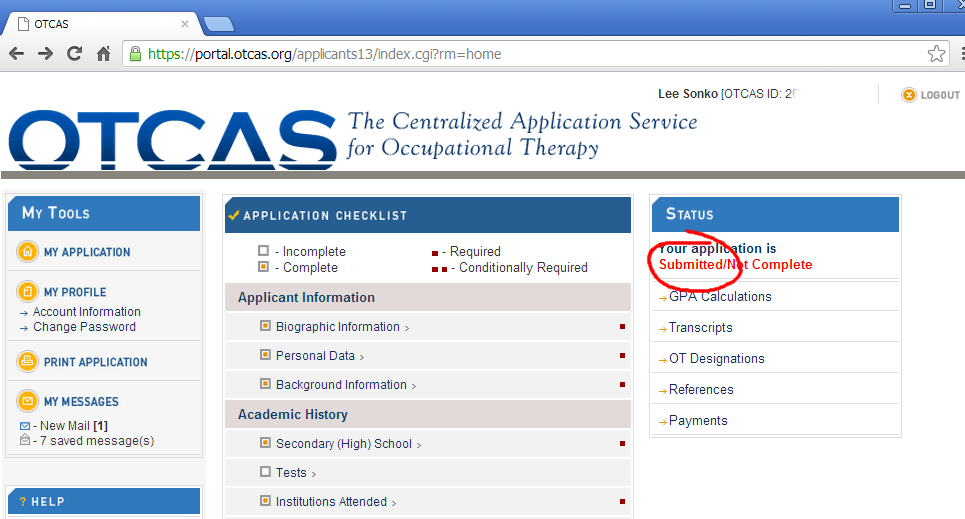Click the saved messages open-envelope icon
Viewport: 965px width, 519px height.
[25, 440]
